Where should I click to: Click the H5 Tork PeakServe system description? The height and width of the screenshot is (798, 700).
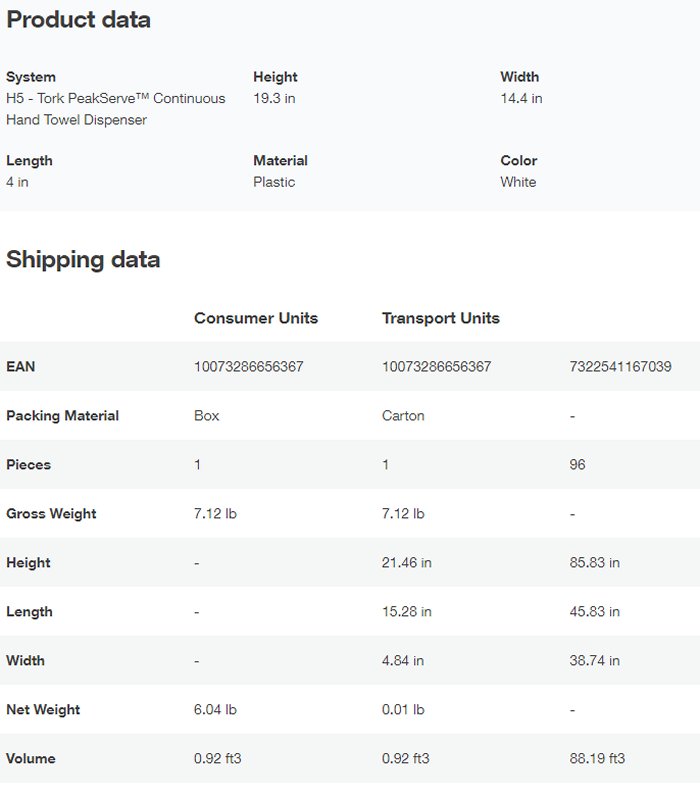click(x=116, y=109)
